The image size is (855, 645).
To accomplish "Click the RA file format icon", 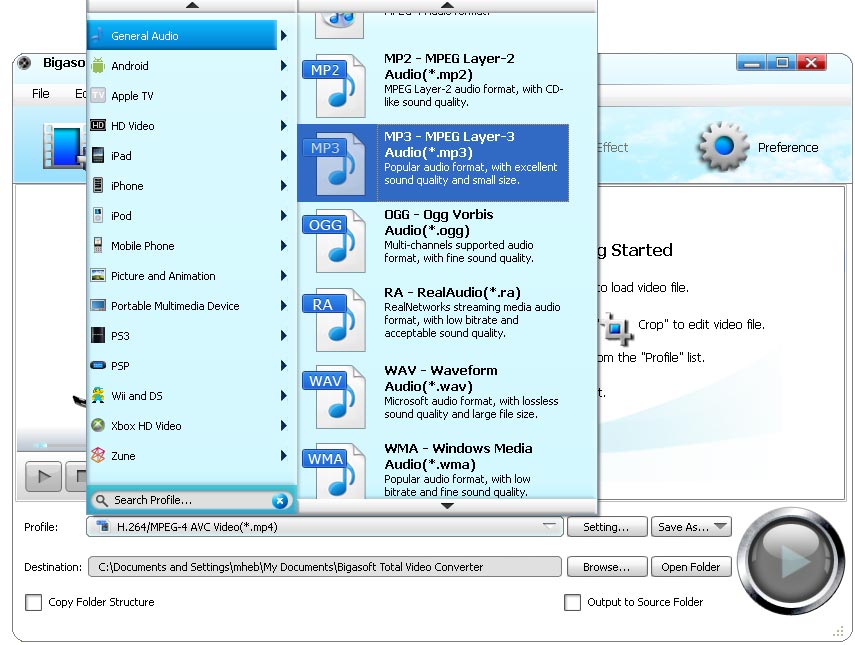I will click(333, 320).
